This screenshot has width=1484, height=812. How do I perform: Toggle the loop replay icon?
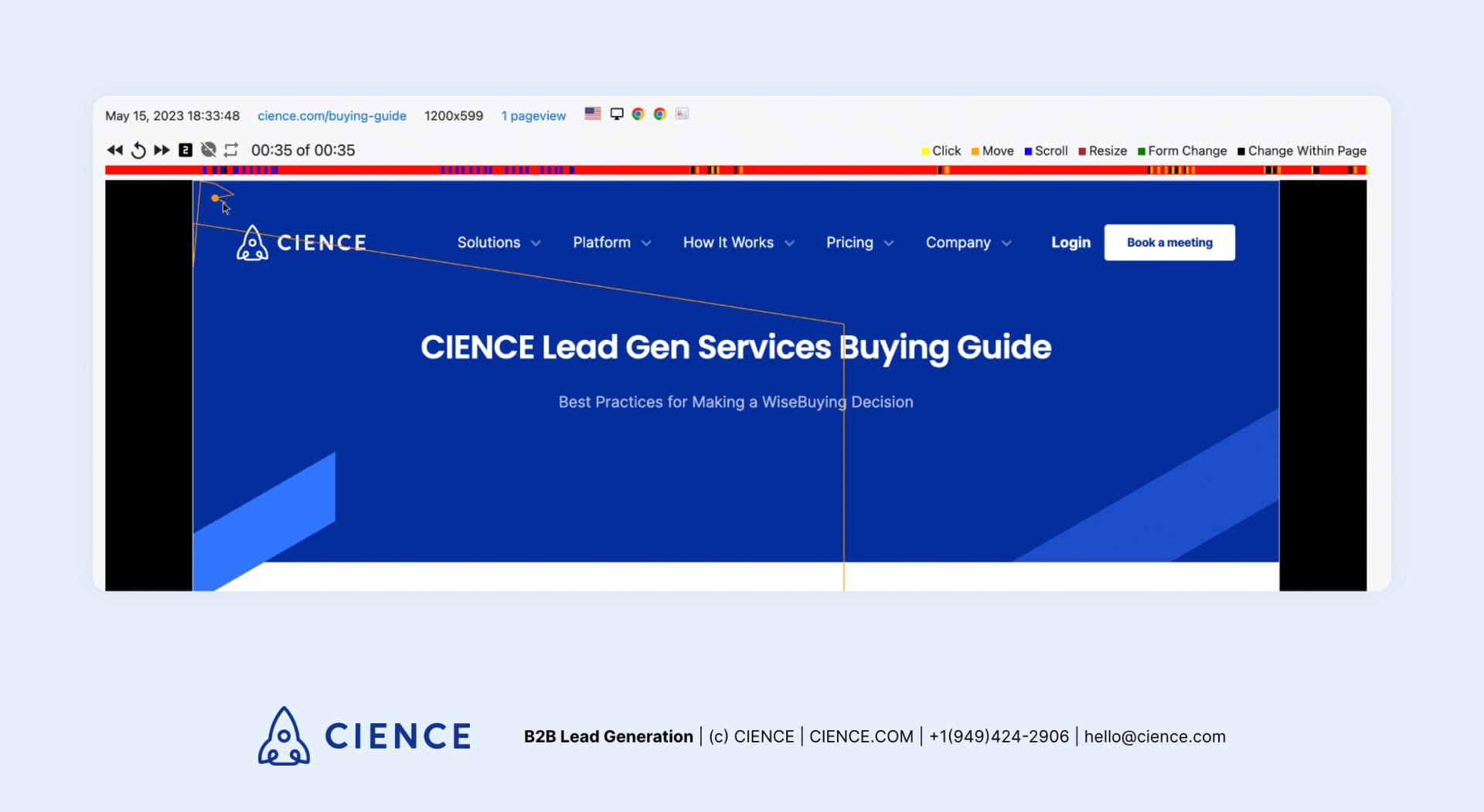[231, 150]
